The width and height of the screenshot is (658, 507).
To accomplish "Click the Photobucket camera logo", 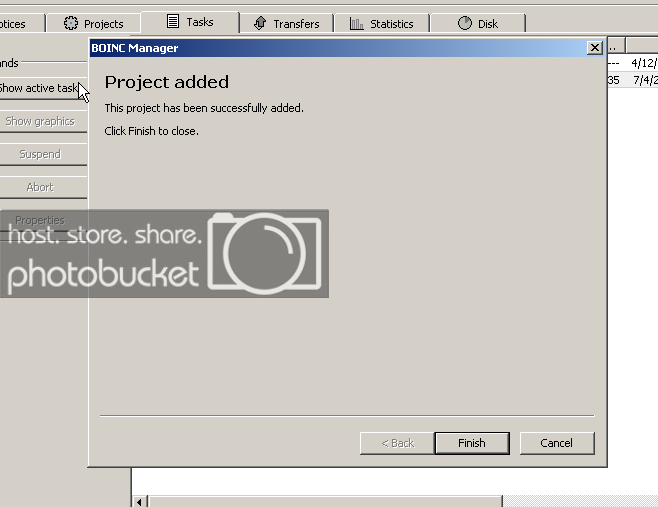I will [x=267, y=252].
